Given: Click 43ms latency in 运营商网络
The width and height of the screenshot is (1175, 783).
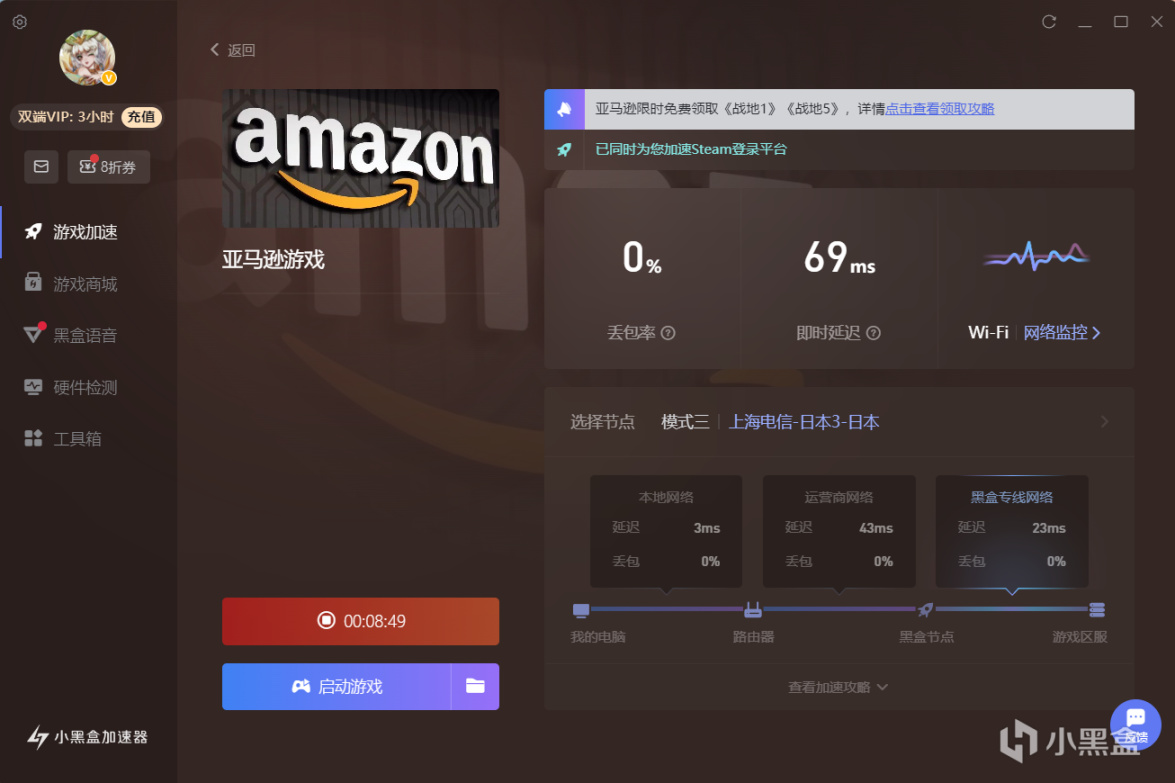Looking at the screenshot, I should (876, 528).
